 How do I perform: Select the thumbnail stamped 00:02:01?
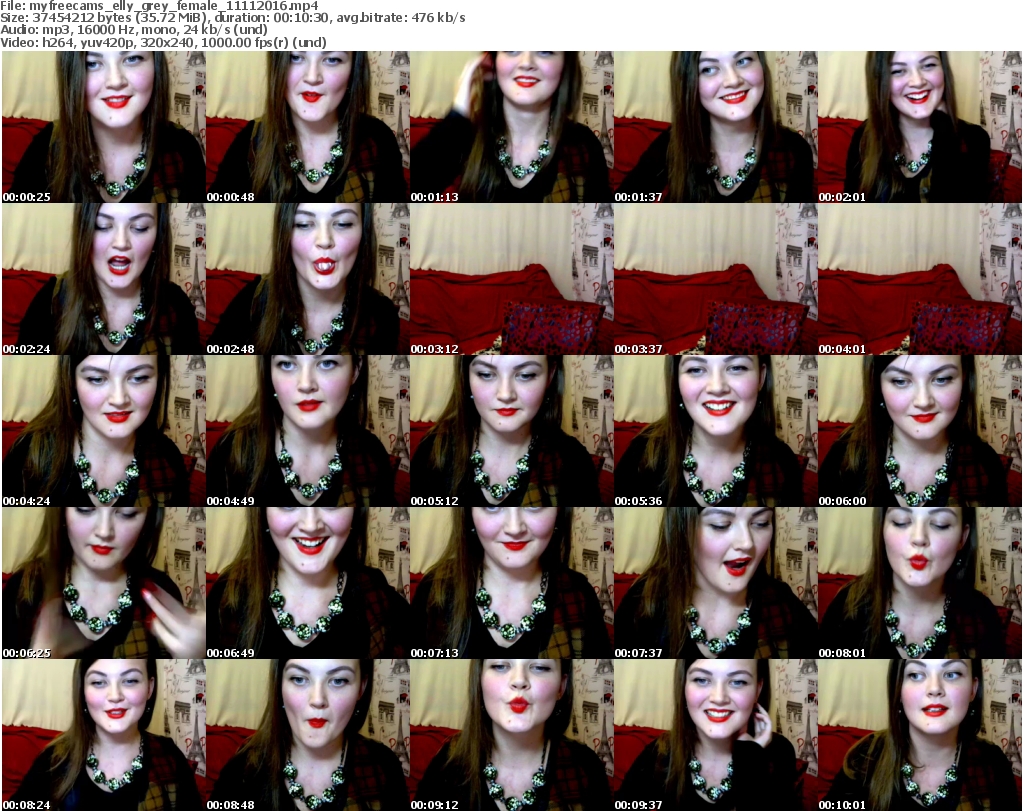(x=920, y=127)
